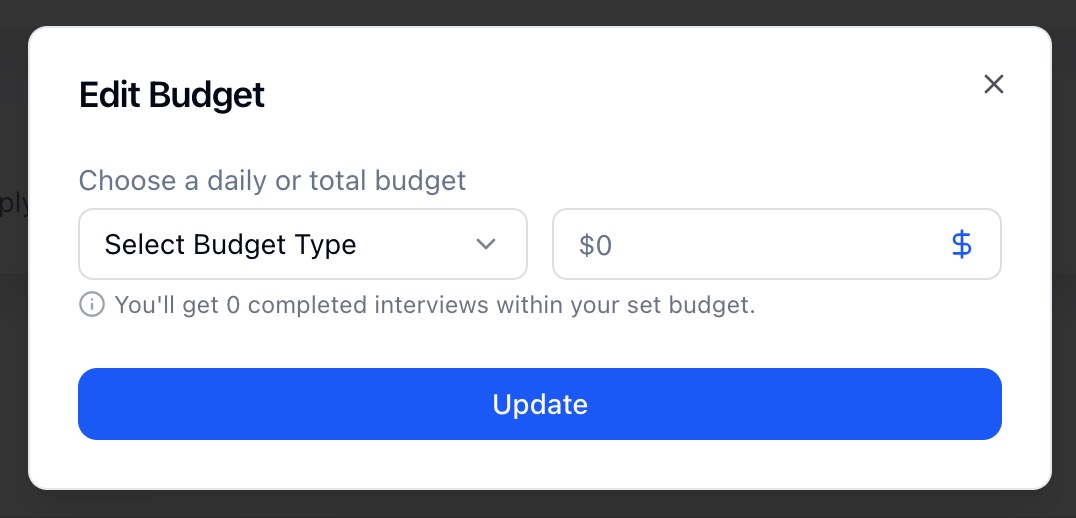The height and width of the screenshot is (518, 1076).
Task: Submit budget changes with Update
Action: click(540, 404)
